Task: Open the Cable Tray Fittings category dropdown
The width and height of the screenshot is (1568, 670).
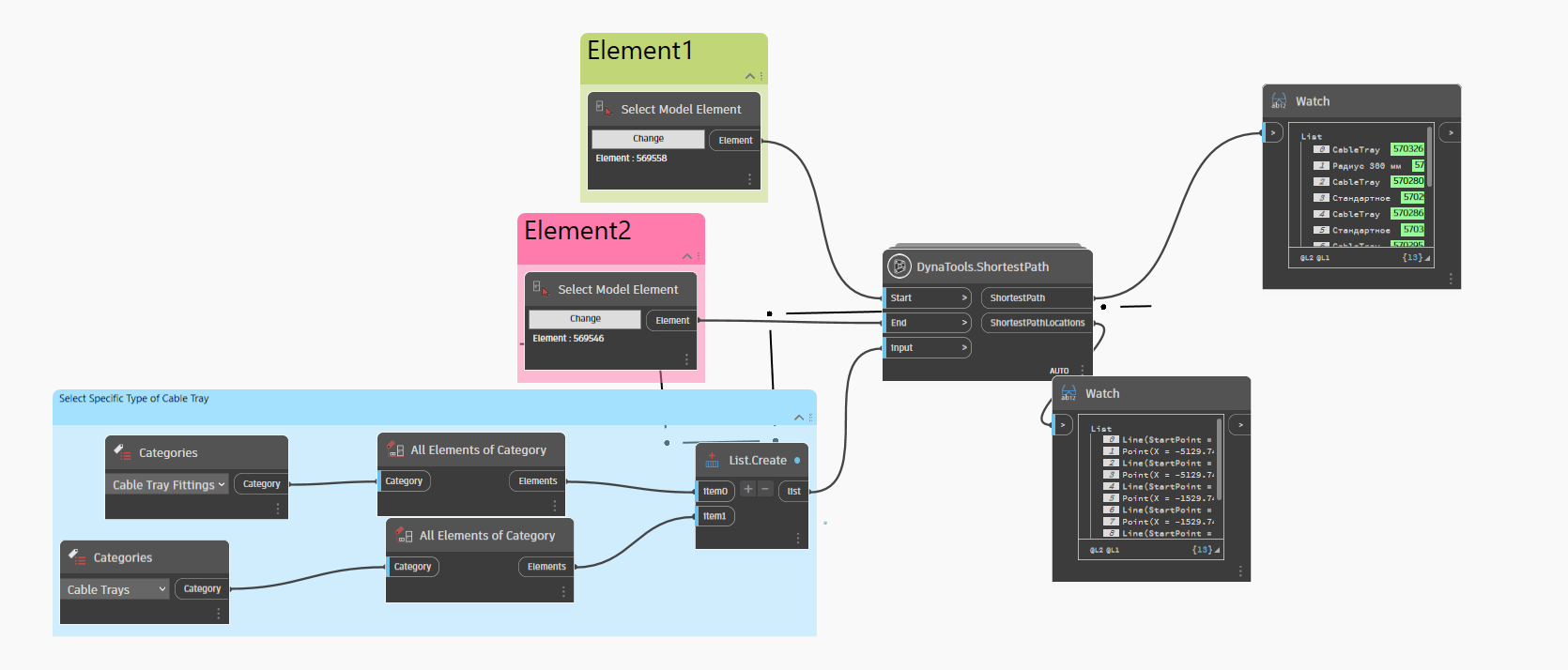Action: click(x=169, y=485)
